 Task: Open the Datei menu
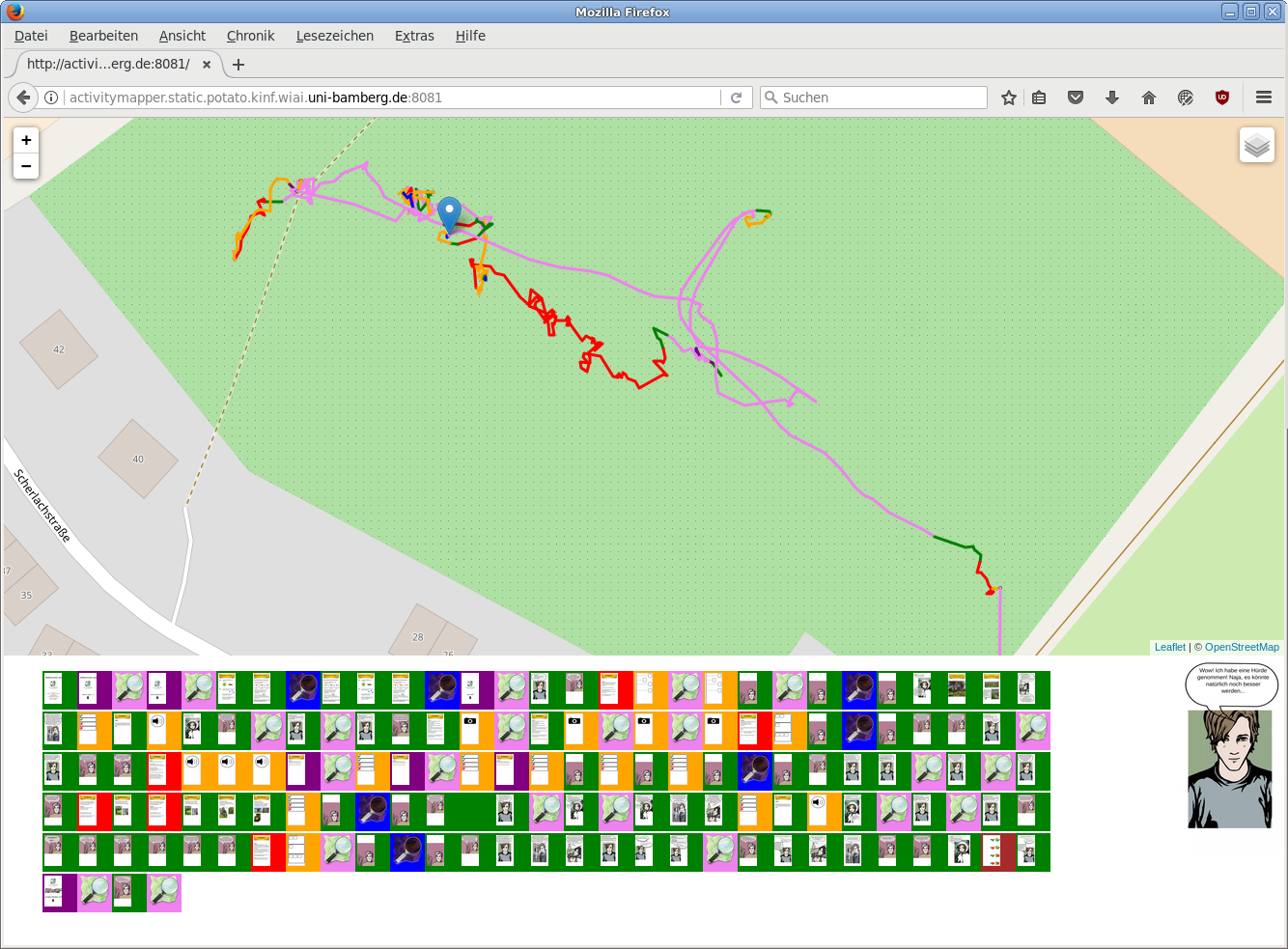(x=31, y=36)
